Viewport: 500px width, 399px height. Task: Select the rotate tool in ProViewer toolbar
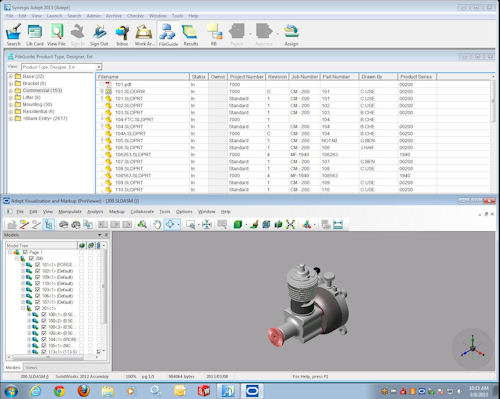[169, 224]
